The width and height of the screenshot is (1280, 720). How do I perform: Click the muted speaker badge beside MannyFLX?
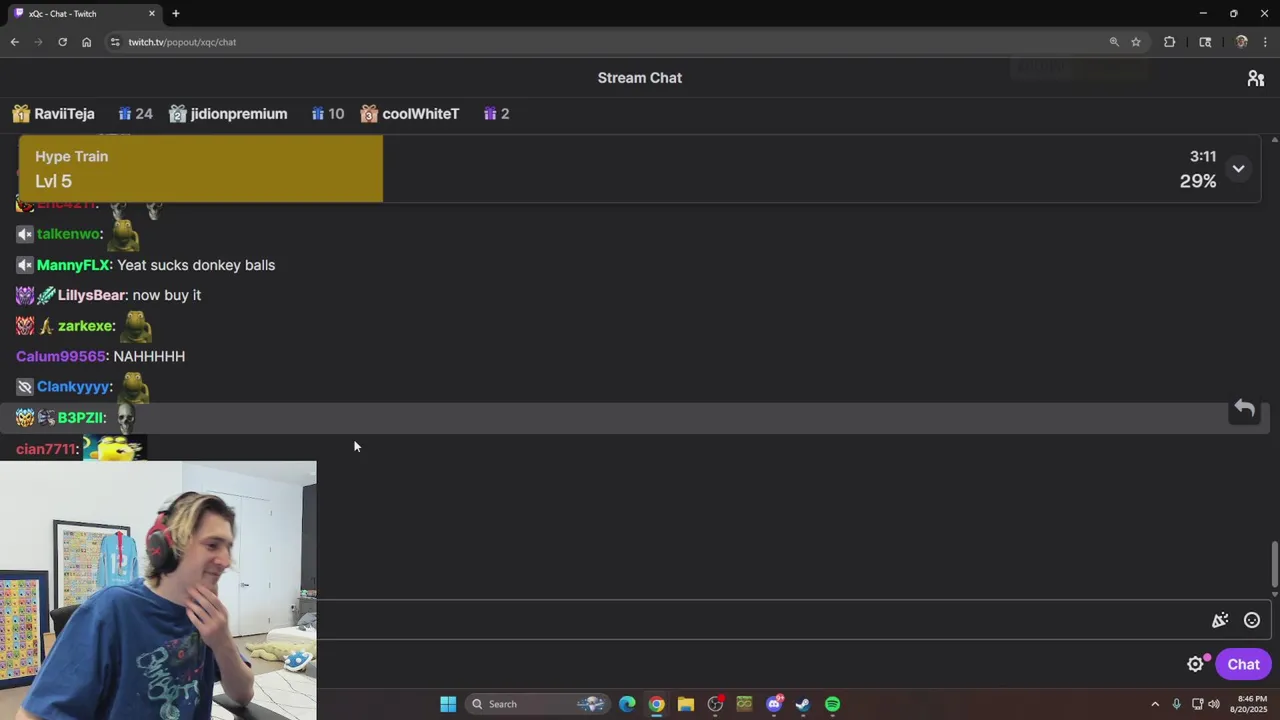(25, 265)
